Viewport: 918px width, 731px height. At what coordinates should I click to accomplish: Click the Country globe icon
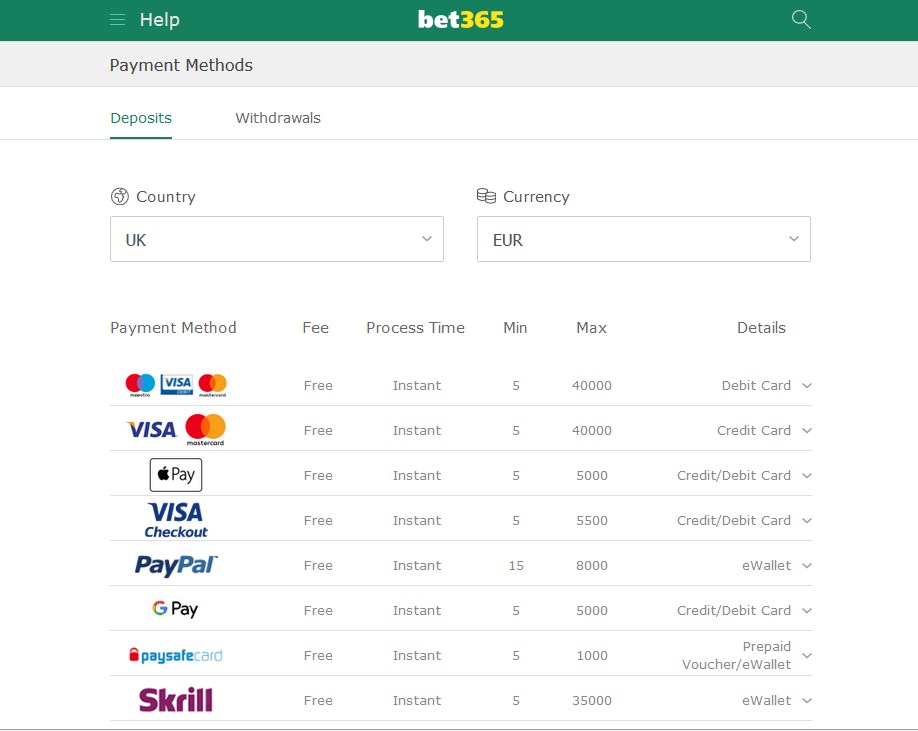point(119,197)
